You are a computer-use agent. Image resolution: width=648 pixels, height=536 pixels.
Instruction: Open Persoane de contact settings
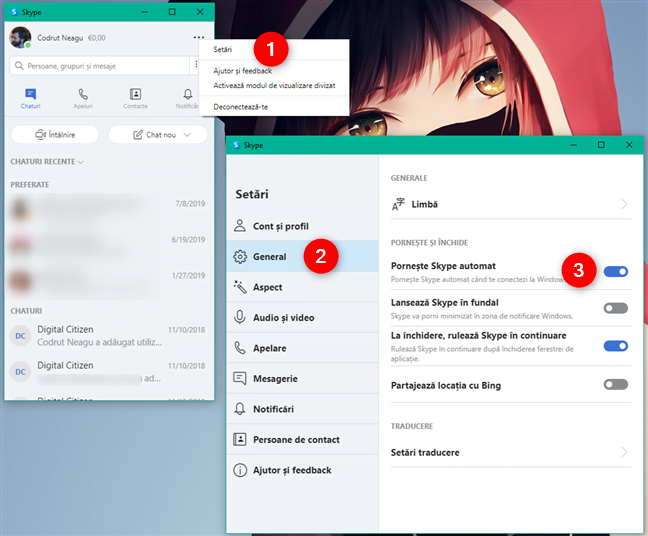[x=303, y=439]
